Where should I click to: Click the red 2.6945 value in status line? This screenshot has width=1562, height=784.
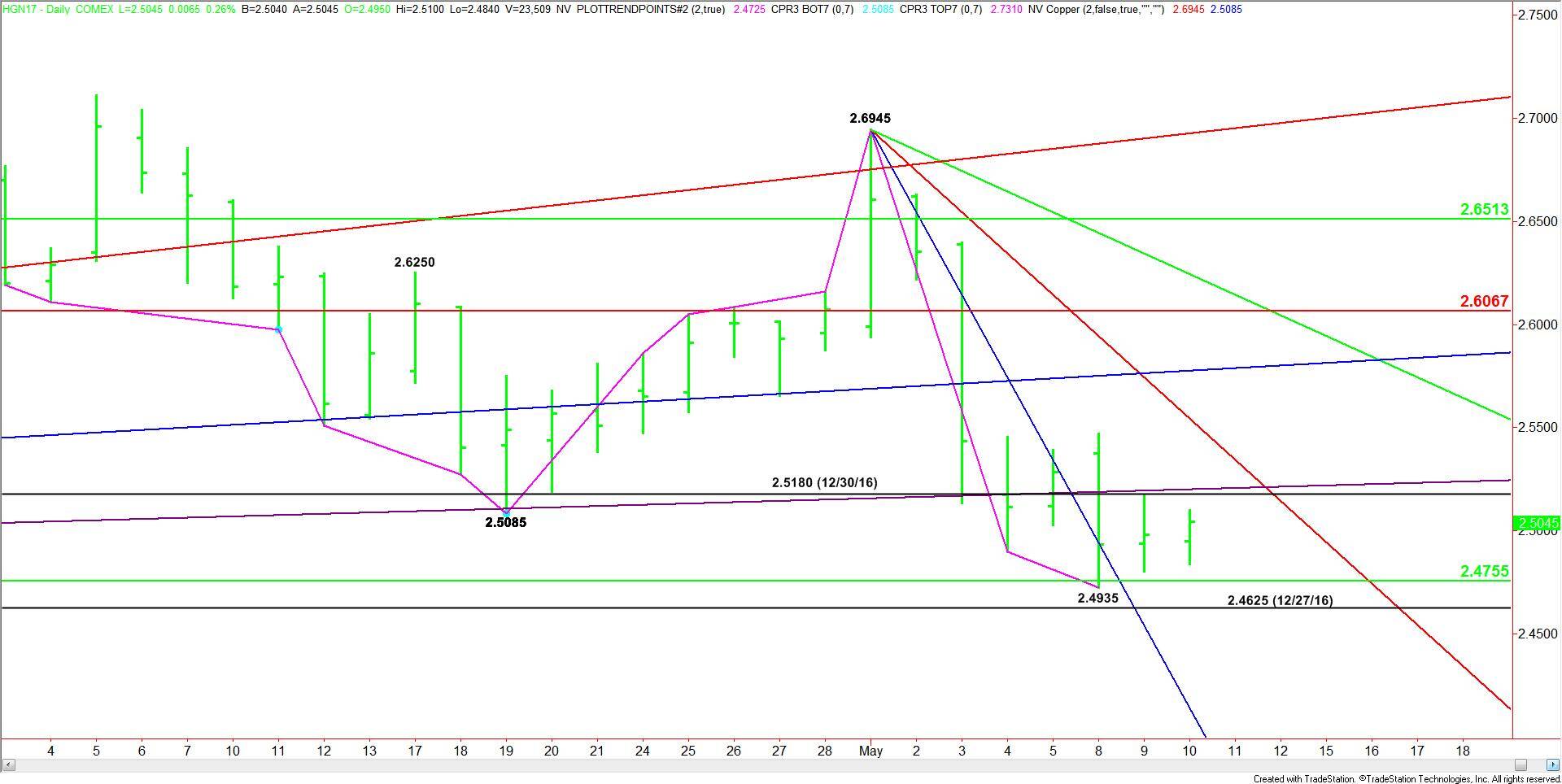(1188, 10)
